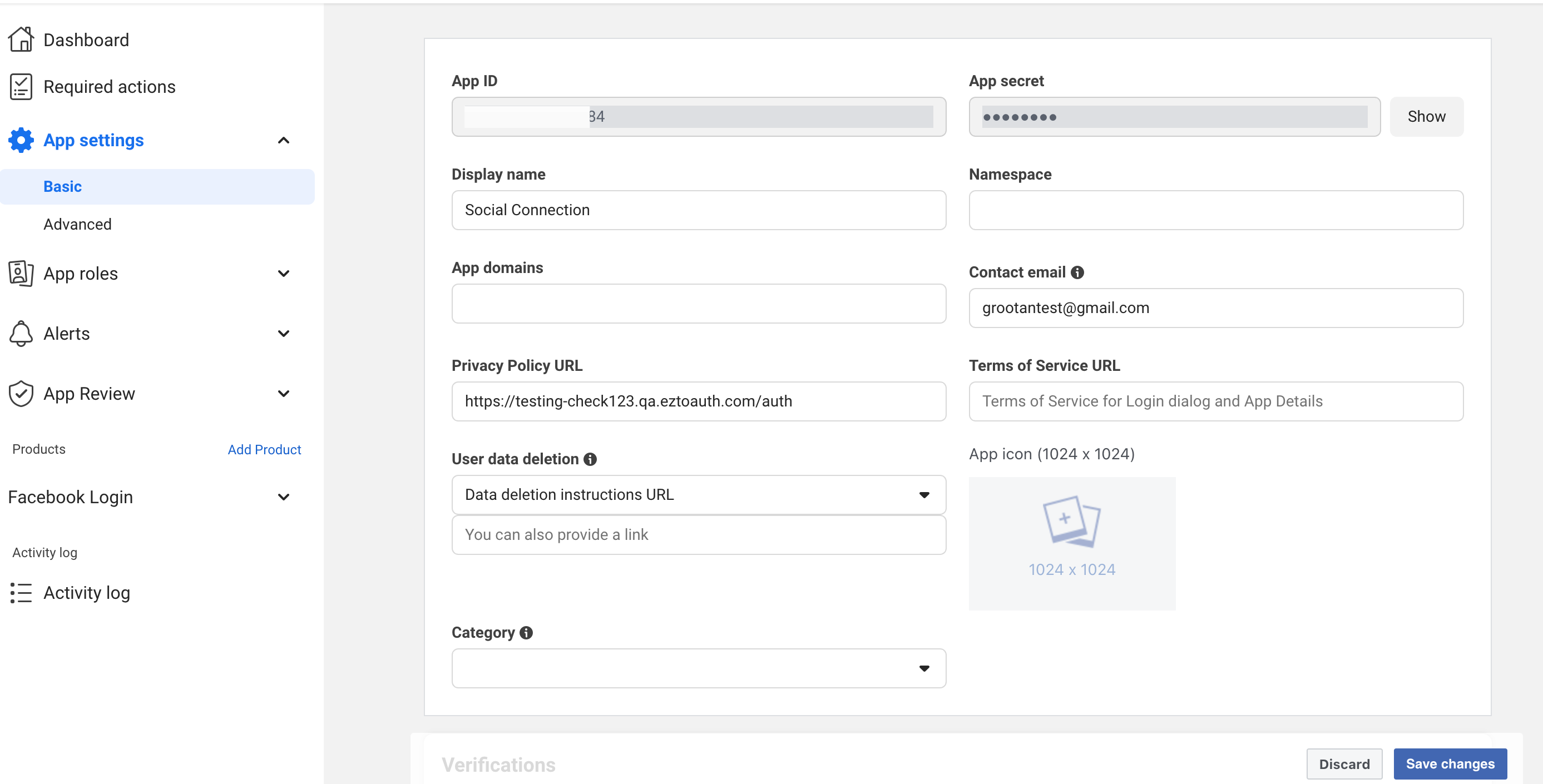Discard the changes
Image resolution: width=1543 pixels, height=784 pixels.
coord(1344,764)
